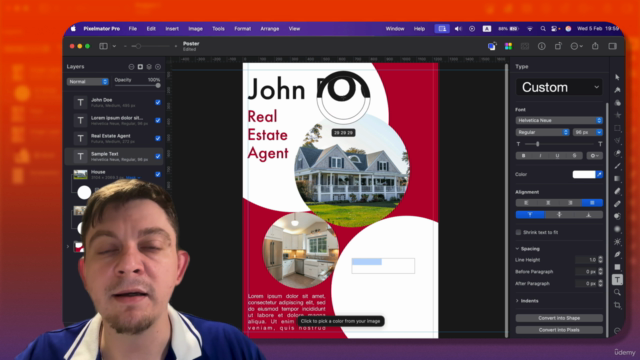640x360 pixels.
Task: Open the File menu
Action: [133, 29]
